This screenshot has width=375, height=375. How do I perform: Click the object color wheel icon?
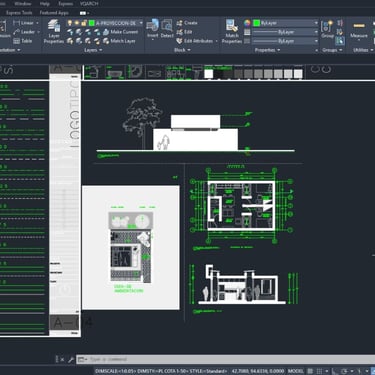(x=247, y=23)
